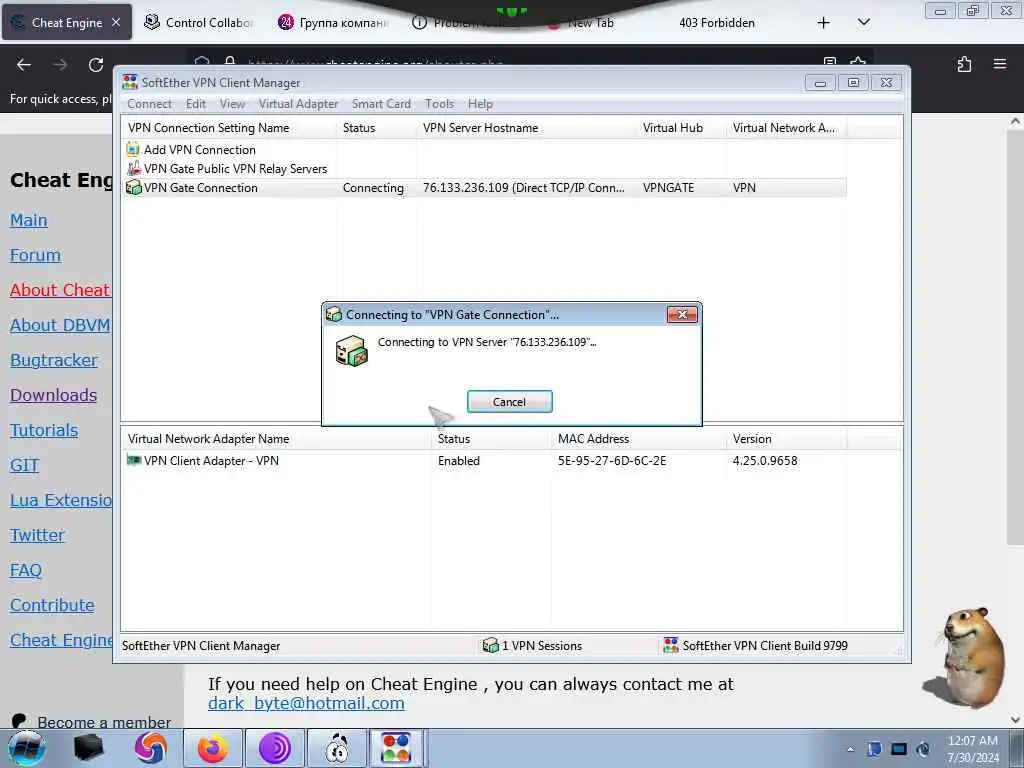Open a new browser tab with plus

click(x=824, y=22)
